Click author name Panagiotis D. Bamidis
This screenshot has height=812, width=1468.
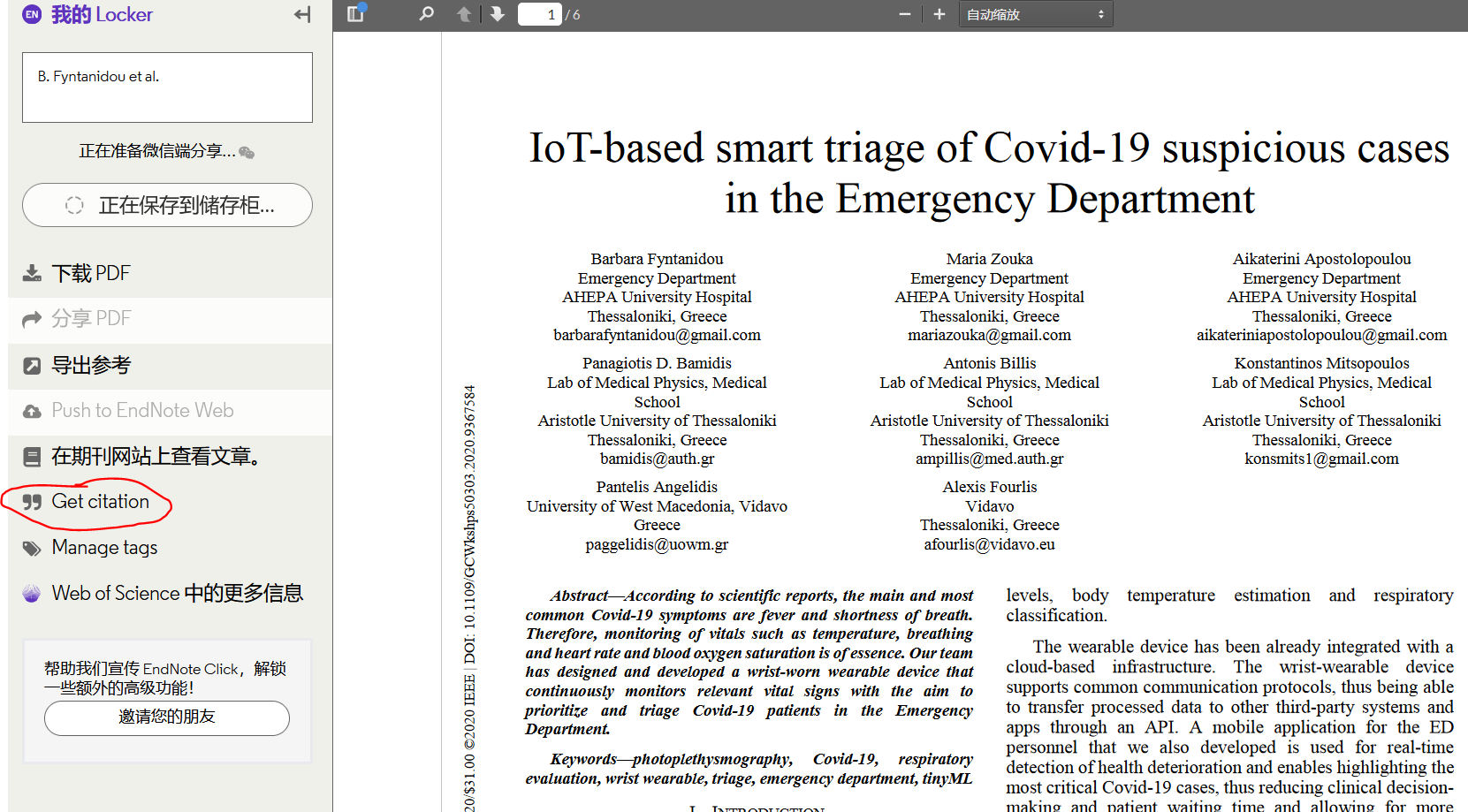[657, 364]
